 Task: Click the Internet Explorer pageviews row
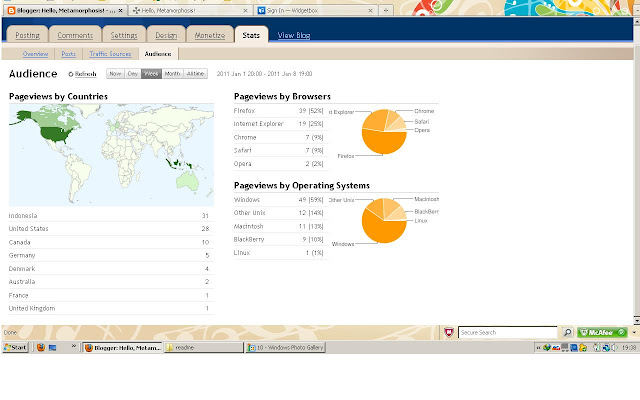280,124
